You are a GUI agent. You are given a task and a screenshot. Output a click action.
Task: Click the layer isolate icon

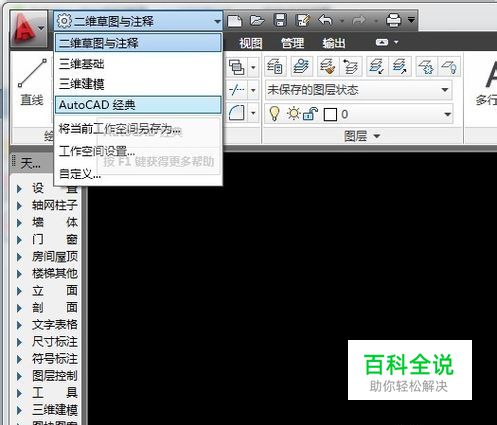tap(376, 67)
